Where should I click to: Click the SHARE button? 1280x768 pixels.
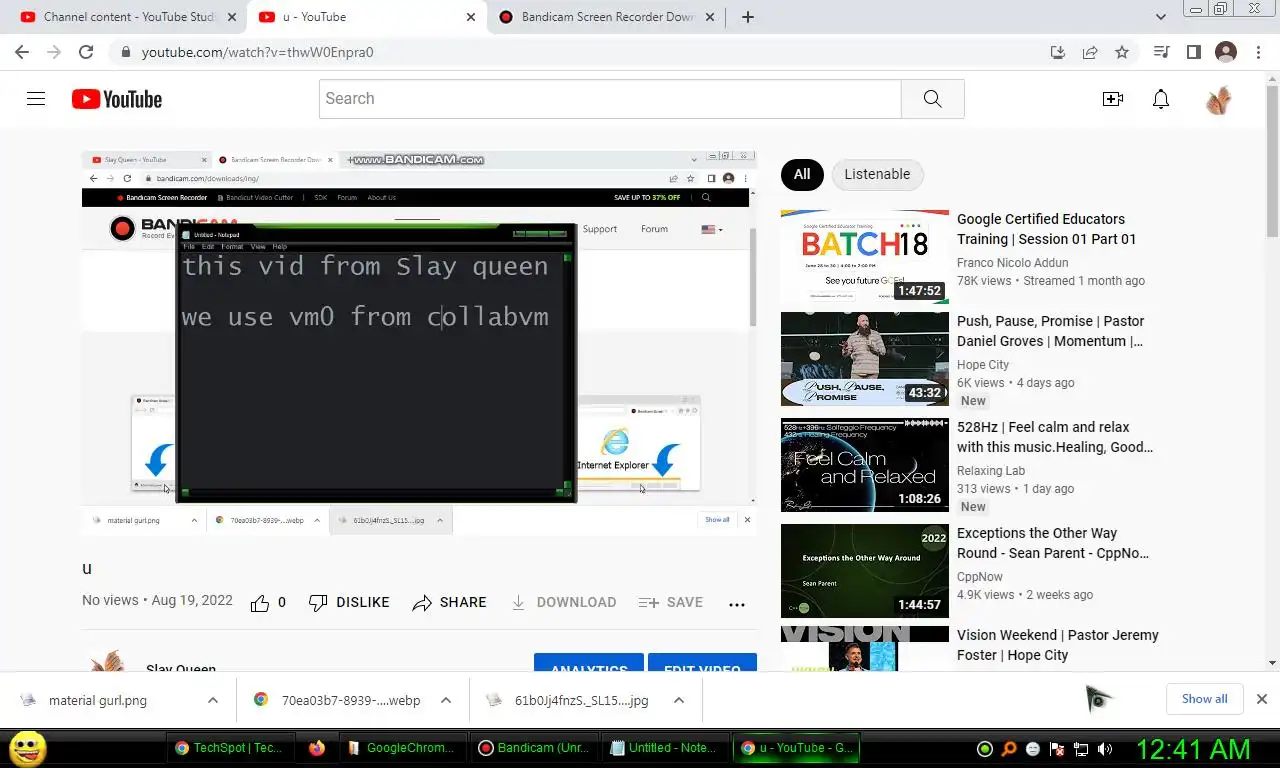click(x=449, y=603)
